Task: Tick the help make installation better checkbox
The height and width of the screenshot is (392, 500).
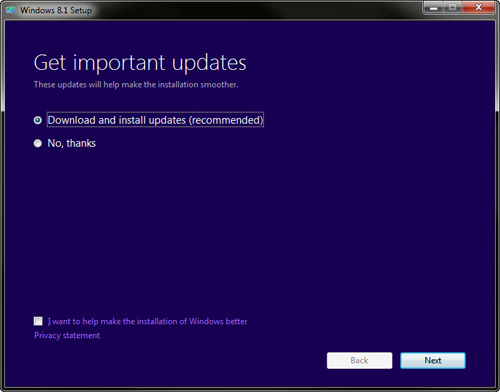Action: [x=38, y=321]
